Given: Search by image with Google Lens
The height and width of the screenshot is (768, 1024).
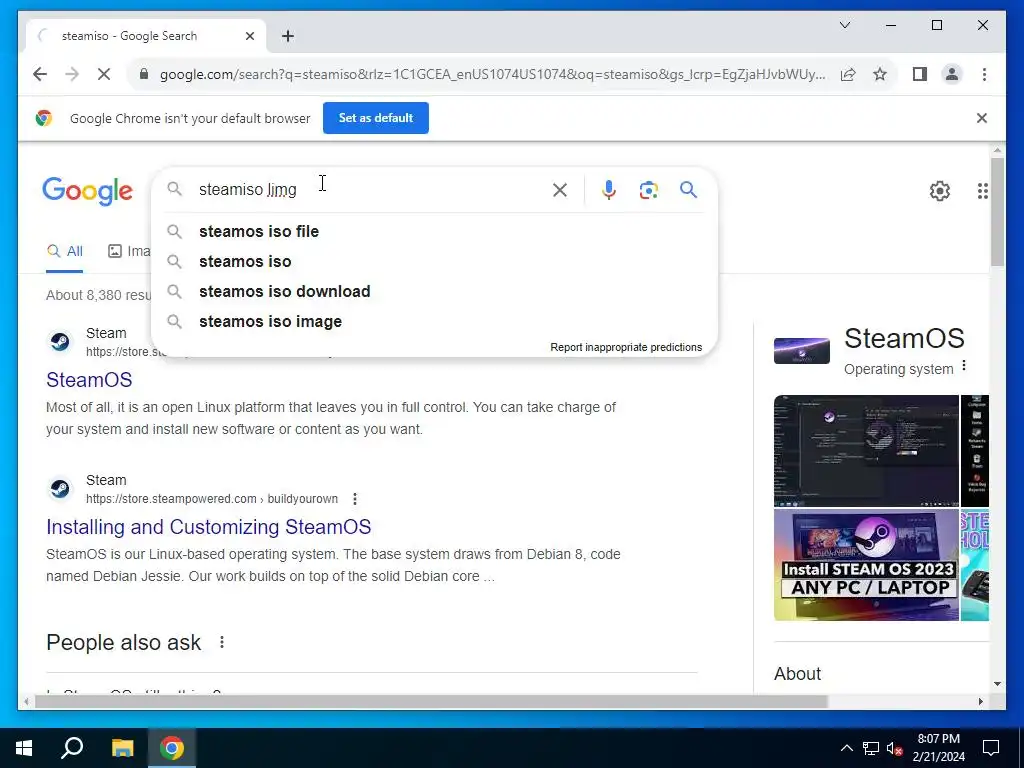Looking at the screenshot, I should coord(648,190).
